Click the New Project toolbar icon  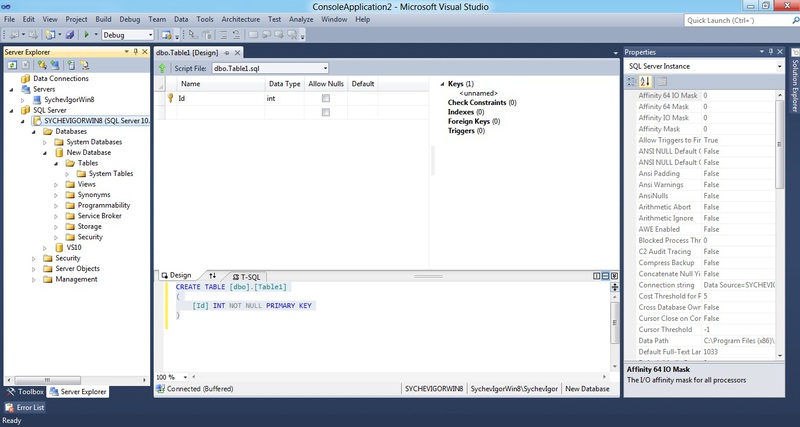click(50, 35)
